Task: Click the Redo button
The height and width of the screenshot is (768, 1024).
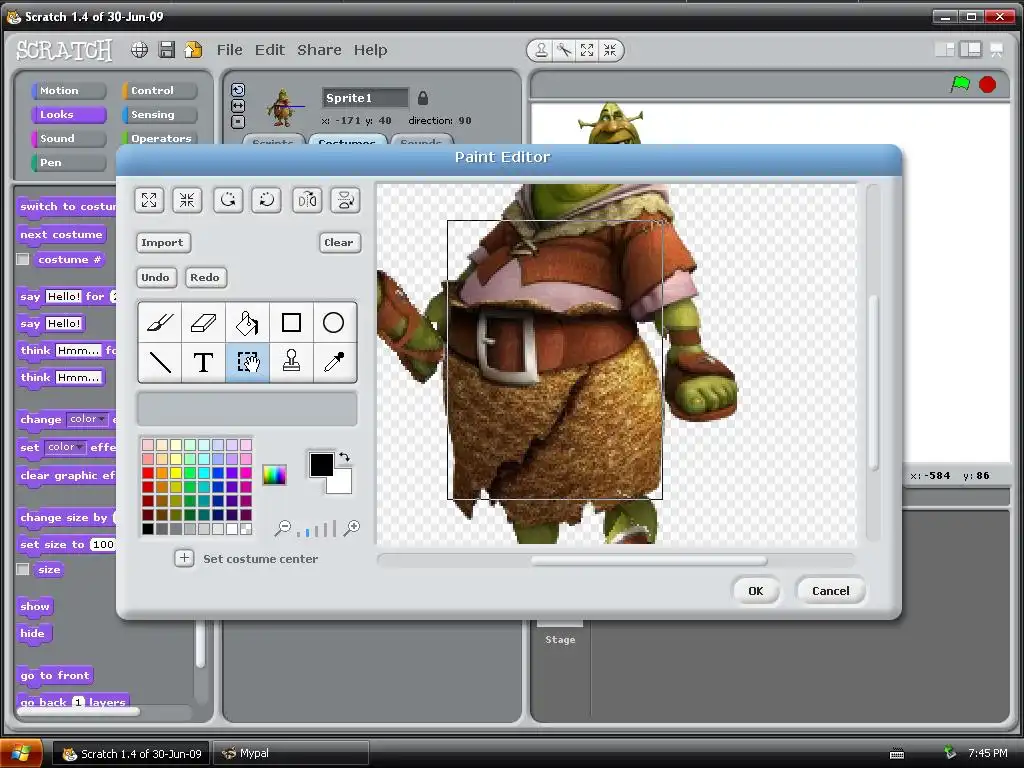Action: pyautogui.click(x=205, y=278)
